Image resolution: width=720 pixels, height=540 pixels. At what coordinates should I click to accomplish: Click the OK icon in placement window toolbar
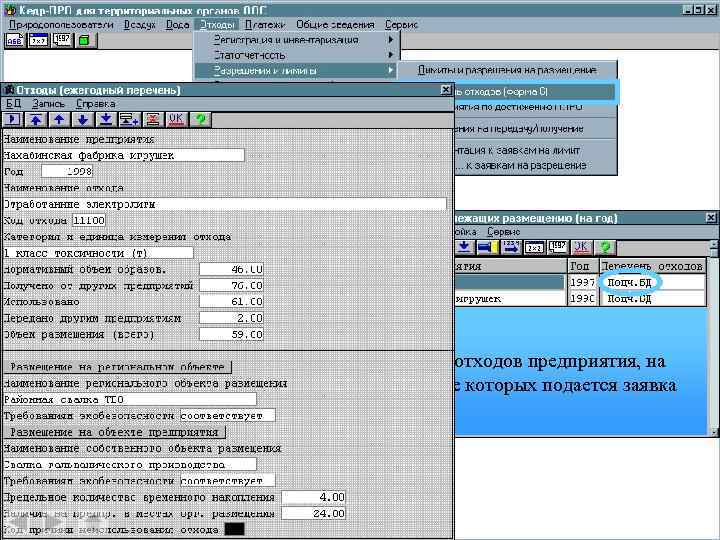[581, 248]
